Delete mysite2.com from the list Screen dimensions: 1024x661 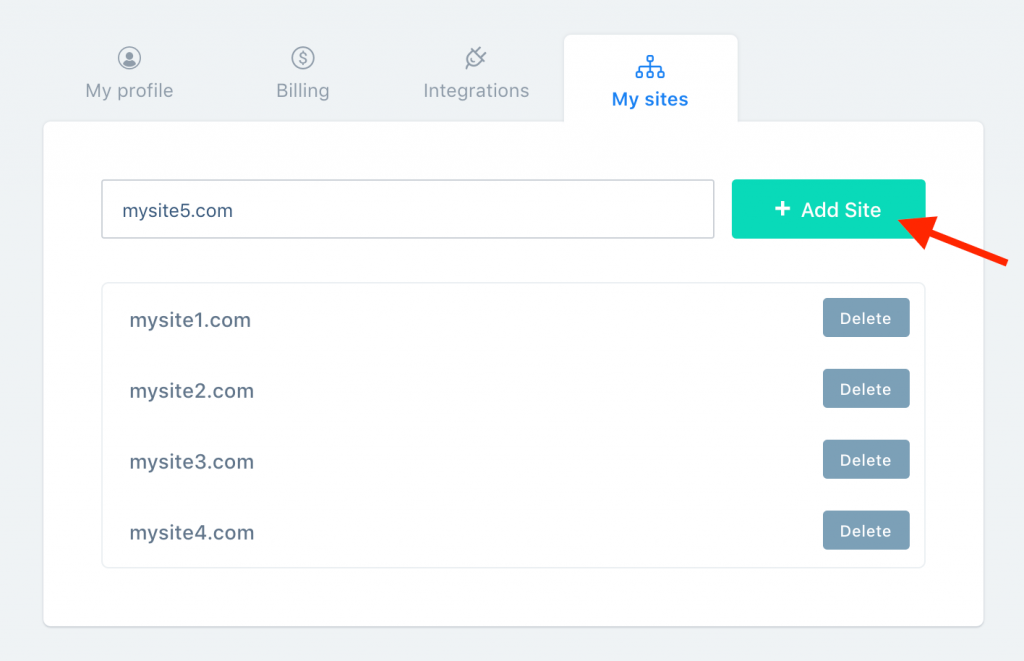pyautogui.click(x=866, y=389)
